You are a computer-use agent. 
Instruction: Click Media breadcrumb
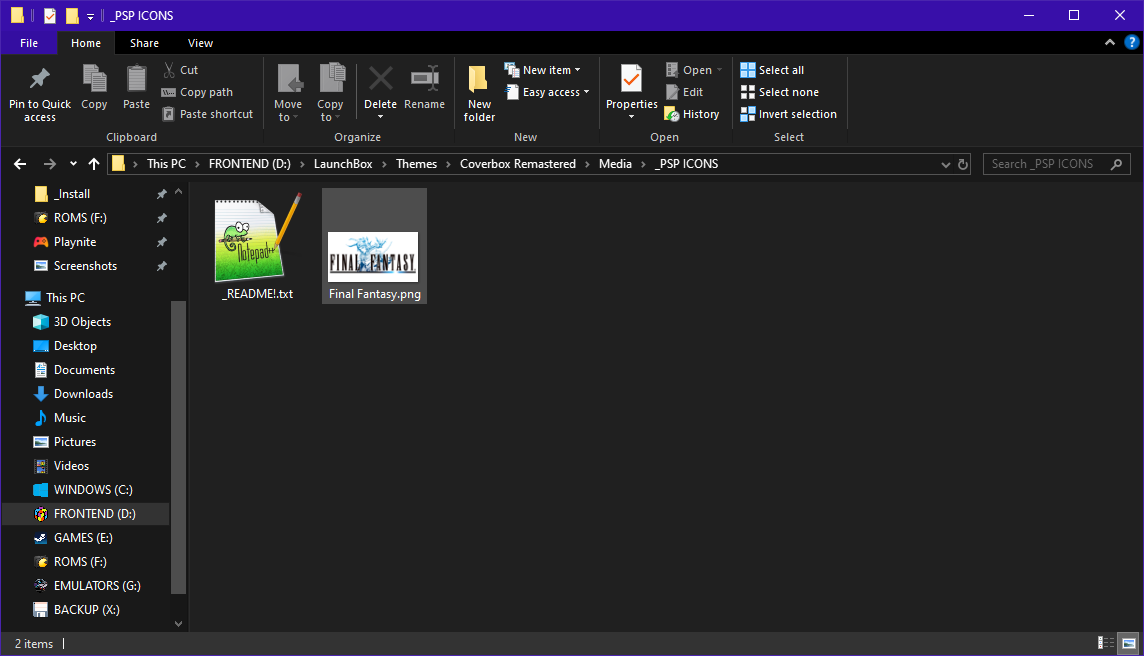pyautogui.click(x=615, y=164)
